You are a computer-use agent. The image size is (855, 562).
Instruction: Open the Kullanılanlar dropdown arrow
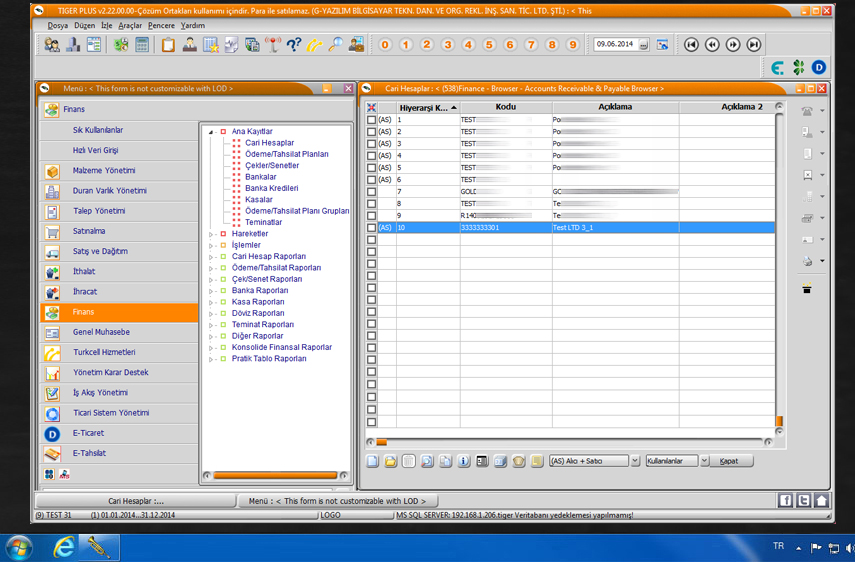pos(705,461)
